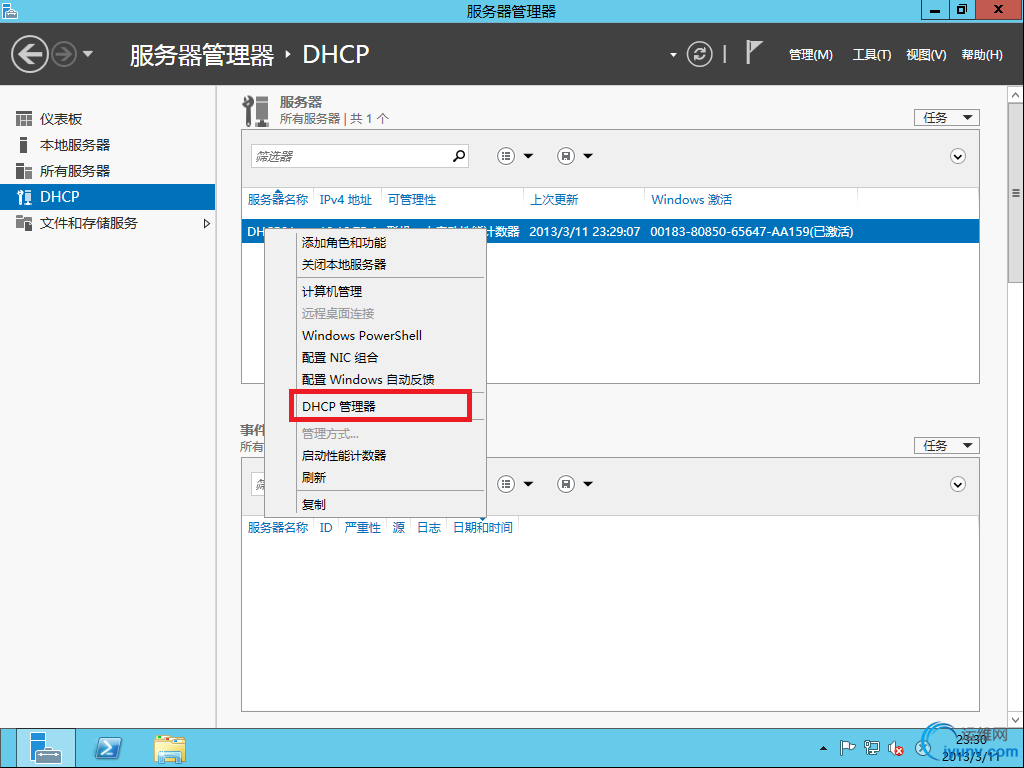
Task: Click 2013/3/11 23:29:07 cell in server row
Action: point(584,232)
